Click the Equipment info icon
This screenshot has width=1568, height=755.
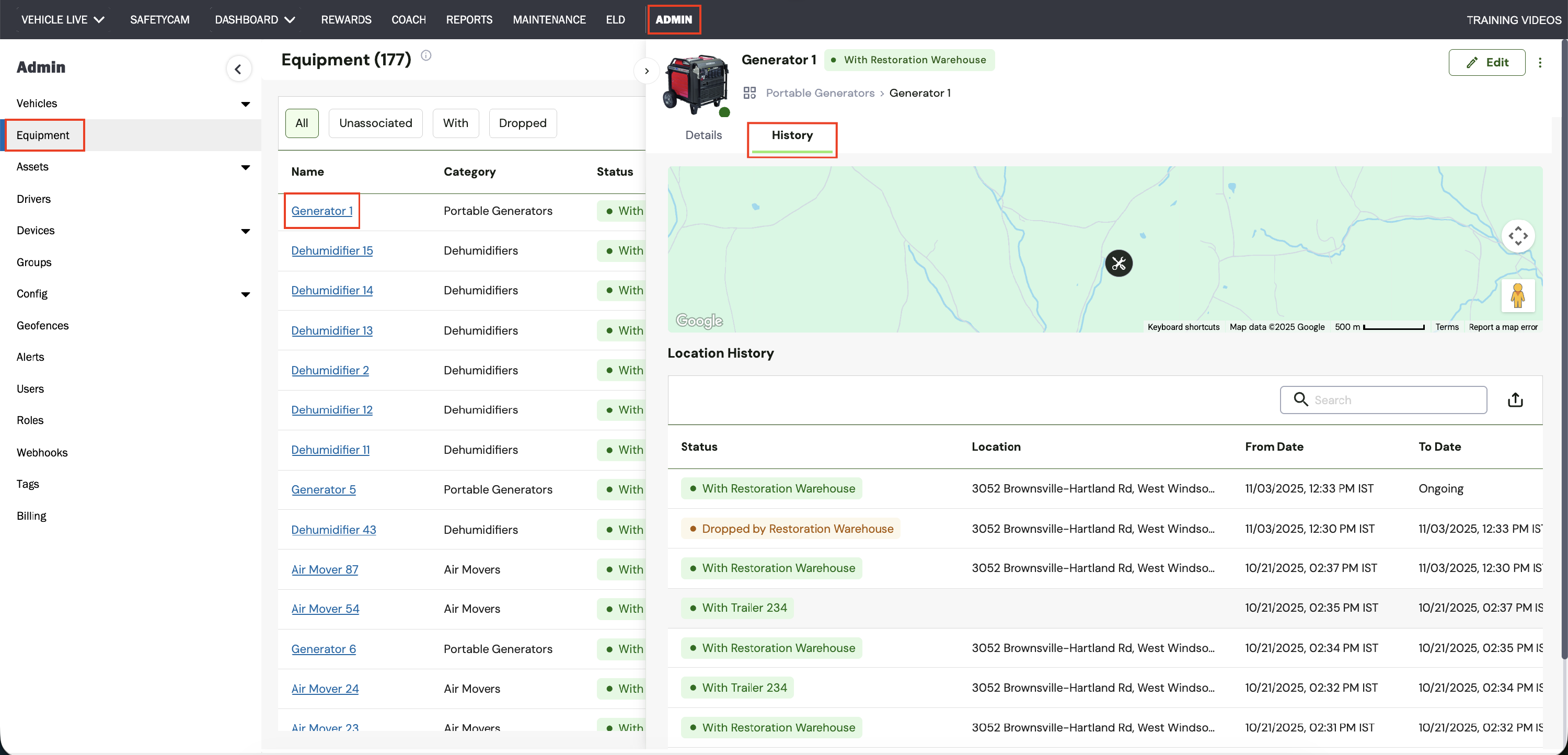(x=426, y=55)
